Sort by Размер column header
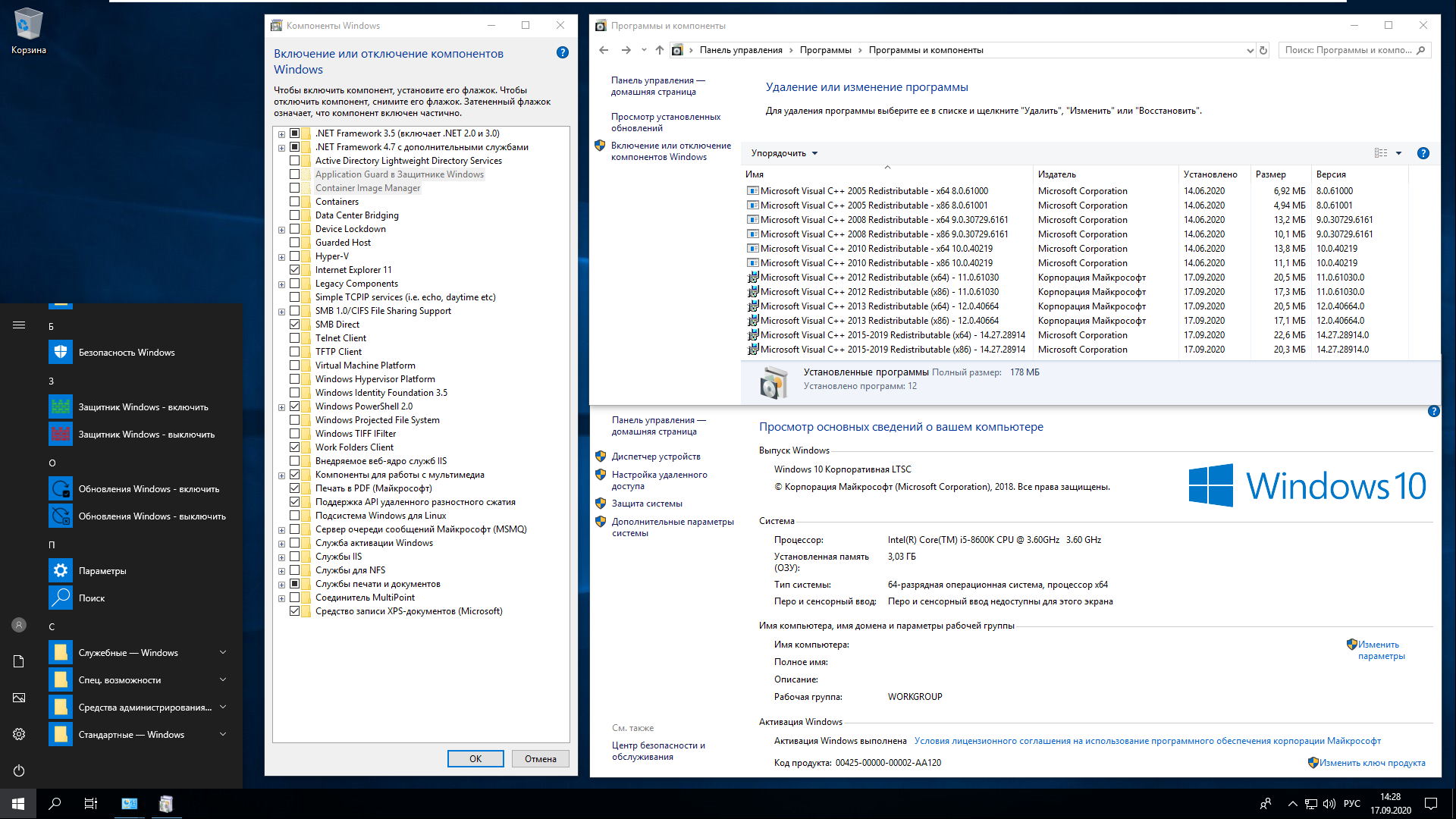This screenshot has height=819, width=1456. pos(1280,174)
